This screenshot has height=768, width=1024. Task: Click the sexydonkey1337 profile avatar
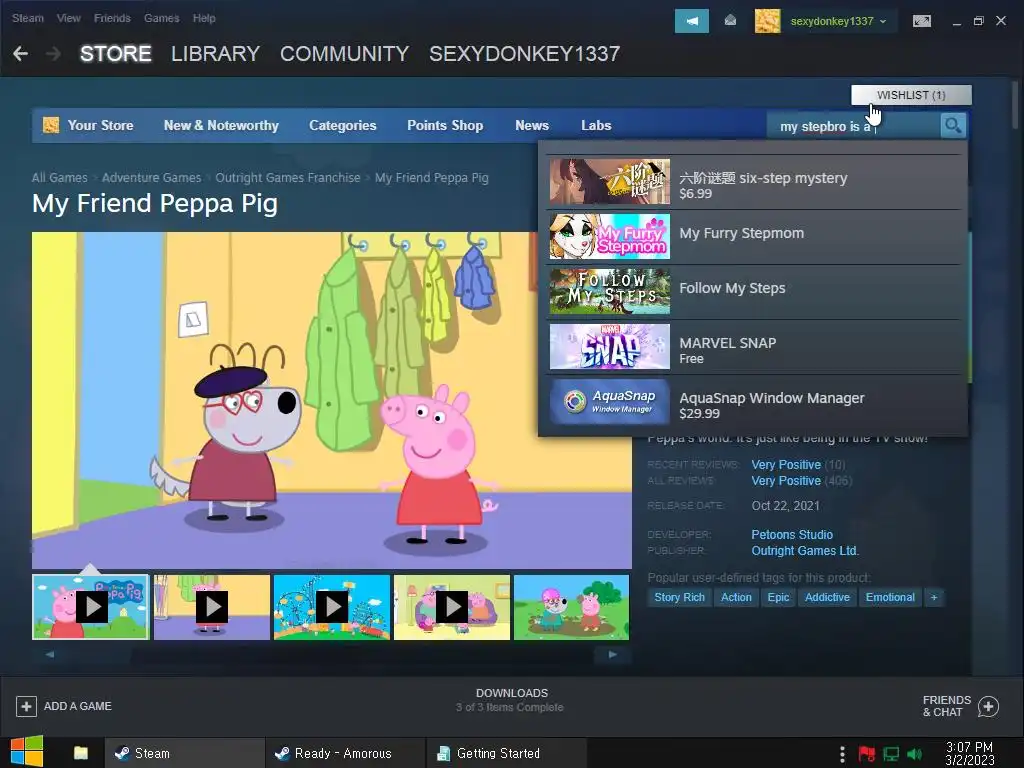(767, 21)
